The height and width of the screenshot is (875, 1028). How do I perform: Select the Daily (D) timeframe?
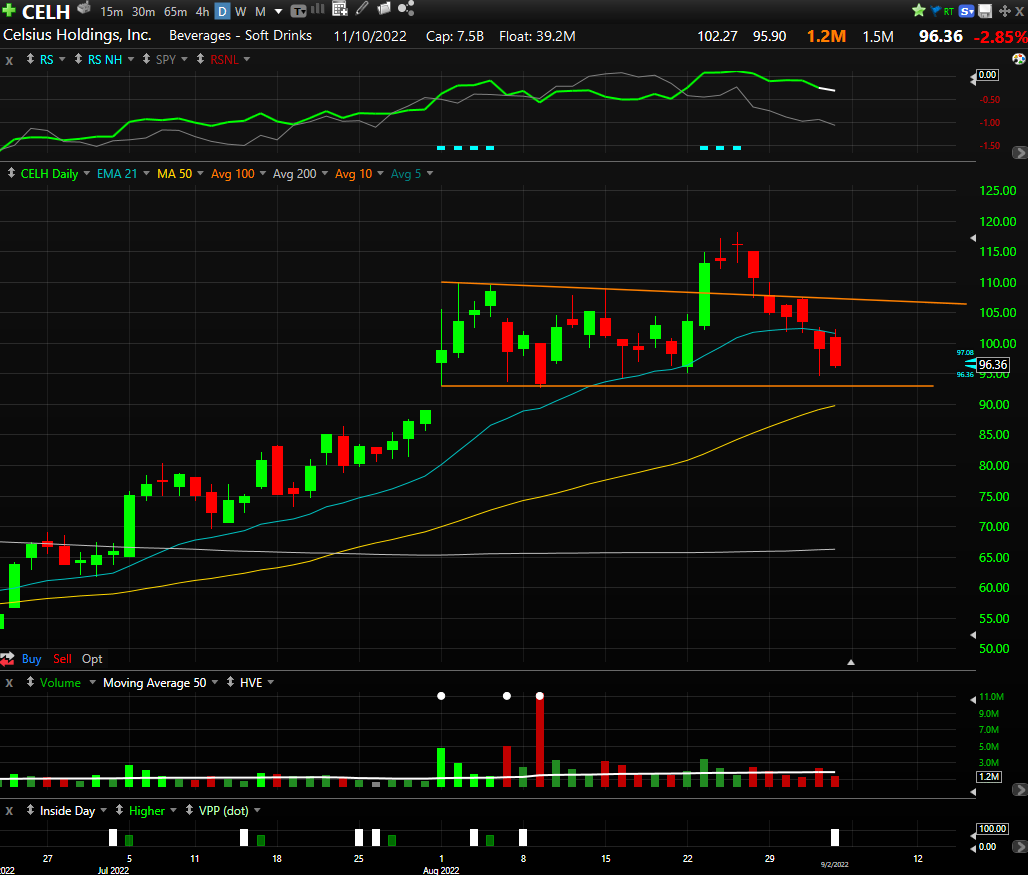pyautogui.click(x=222, y=11)
